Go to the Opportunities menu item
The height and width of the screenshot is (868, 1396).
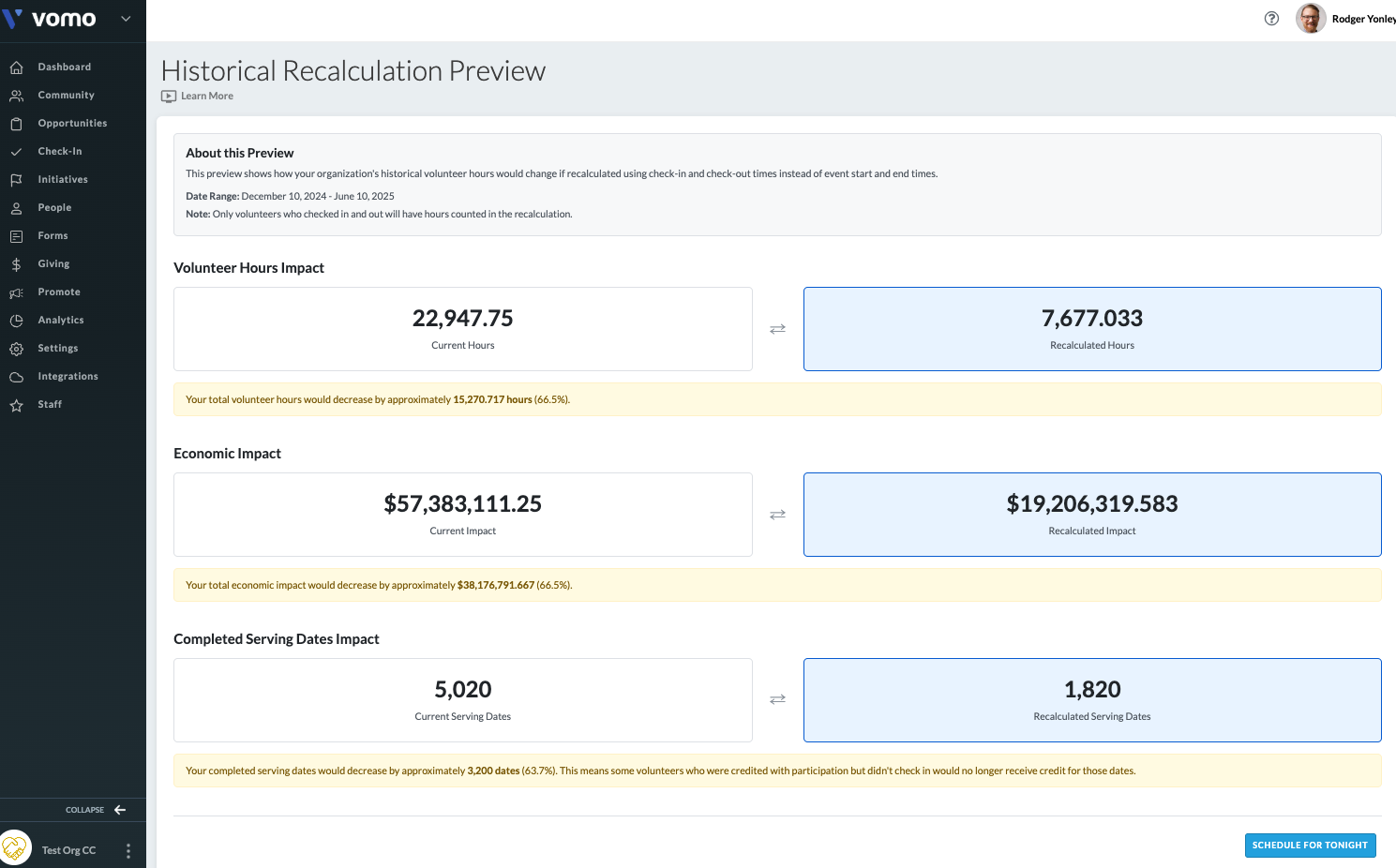[73, 124]
